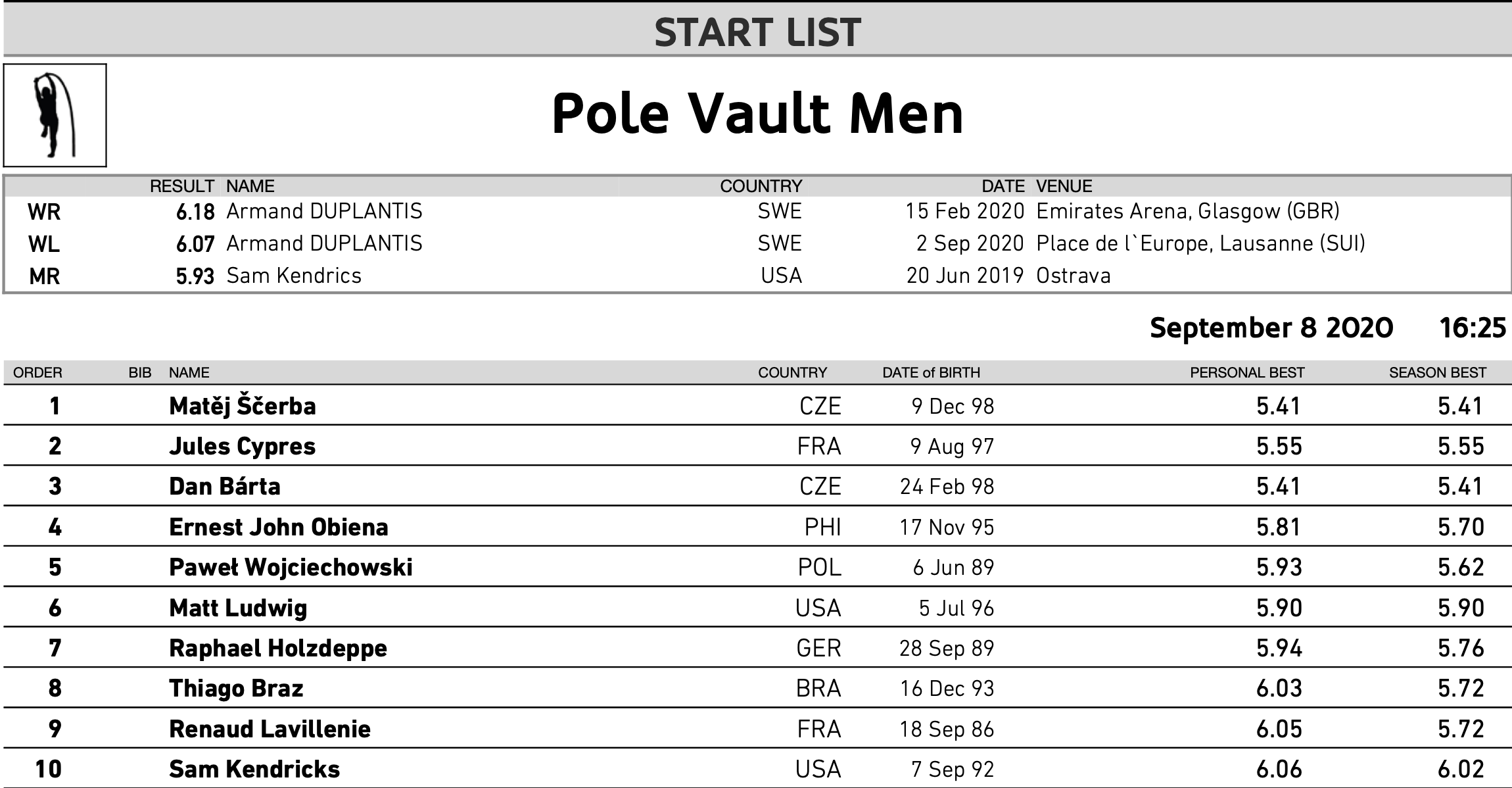This screenshot has width=1512, height=788.
Task: Click Renaud Lavillenie's name
Action: (x=270, y=729)
